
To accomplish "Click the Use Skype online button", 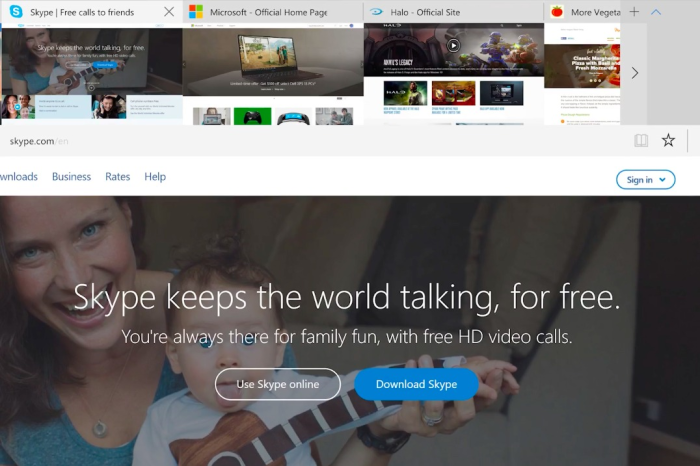I will [278, 384].
